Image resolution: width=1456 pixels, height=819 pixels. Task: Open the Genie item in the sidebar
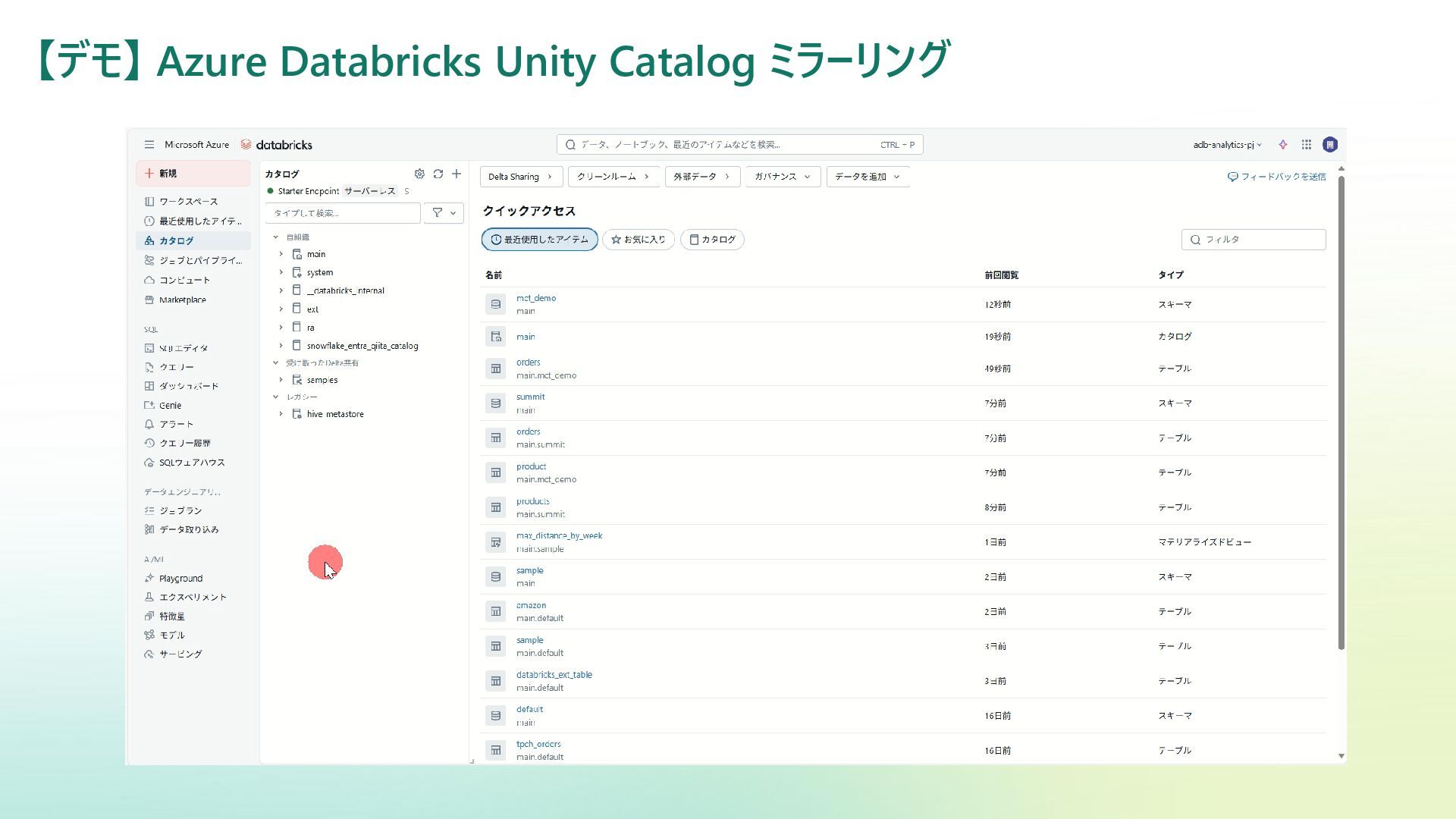click(x=170, y=406)
